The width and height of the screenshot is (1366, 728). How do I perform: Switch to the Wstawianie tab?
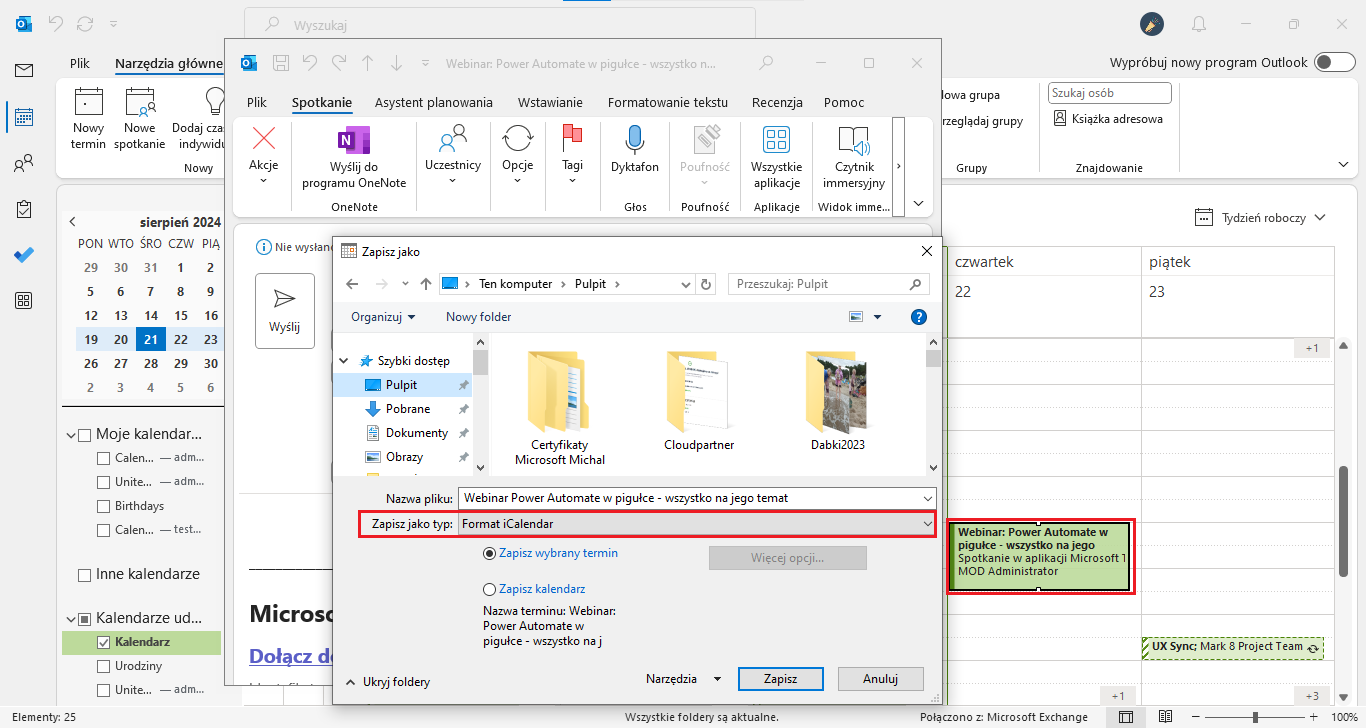coord(550,102)
